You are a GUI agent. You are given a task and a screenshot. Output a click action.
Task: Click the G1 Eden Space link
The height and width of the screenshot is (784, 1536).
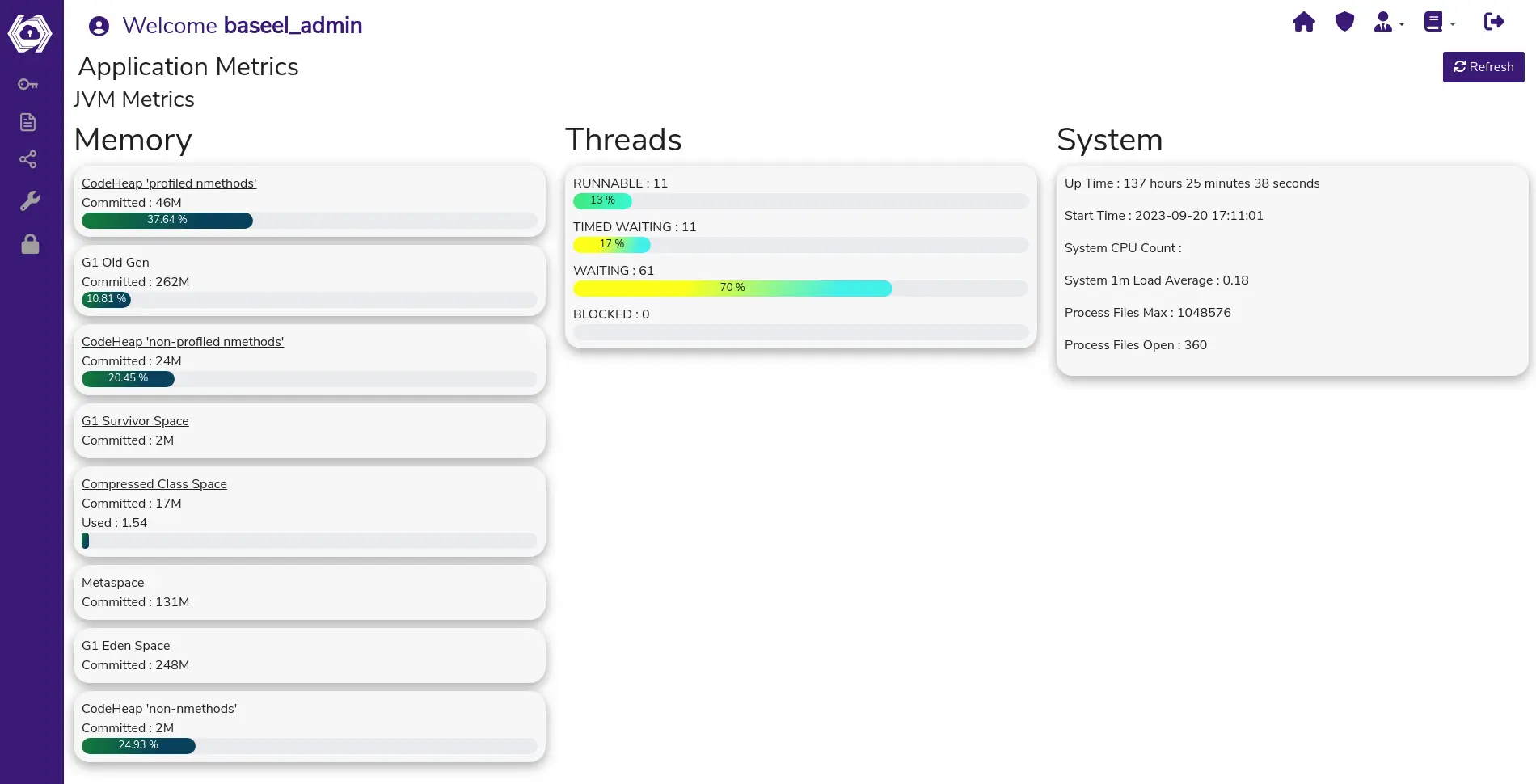tap(125, 646)
